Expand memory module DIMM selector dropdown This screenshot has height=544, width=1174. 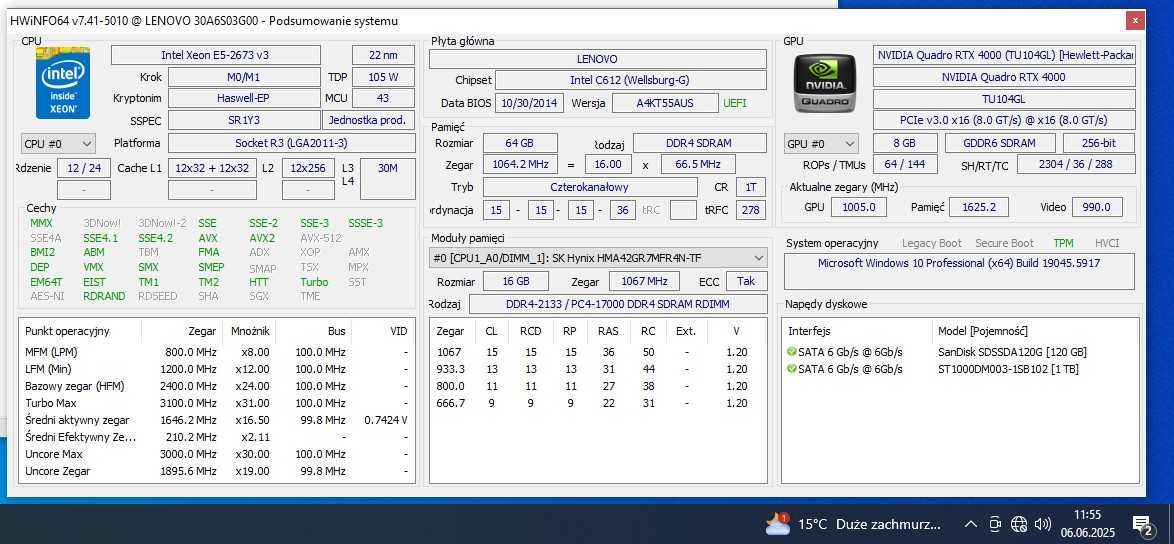pos(598,258)
